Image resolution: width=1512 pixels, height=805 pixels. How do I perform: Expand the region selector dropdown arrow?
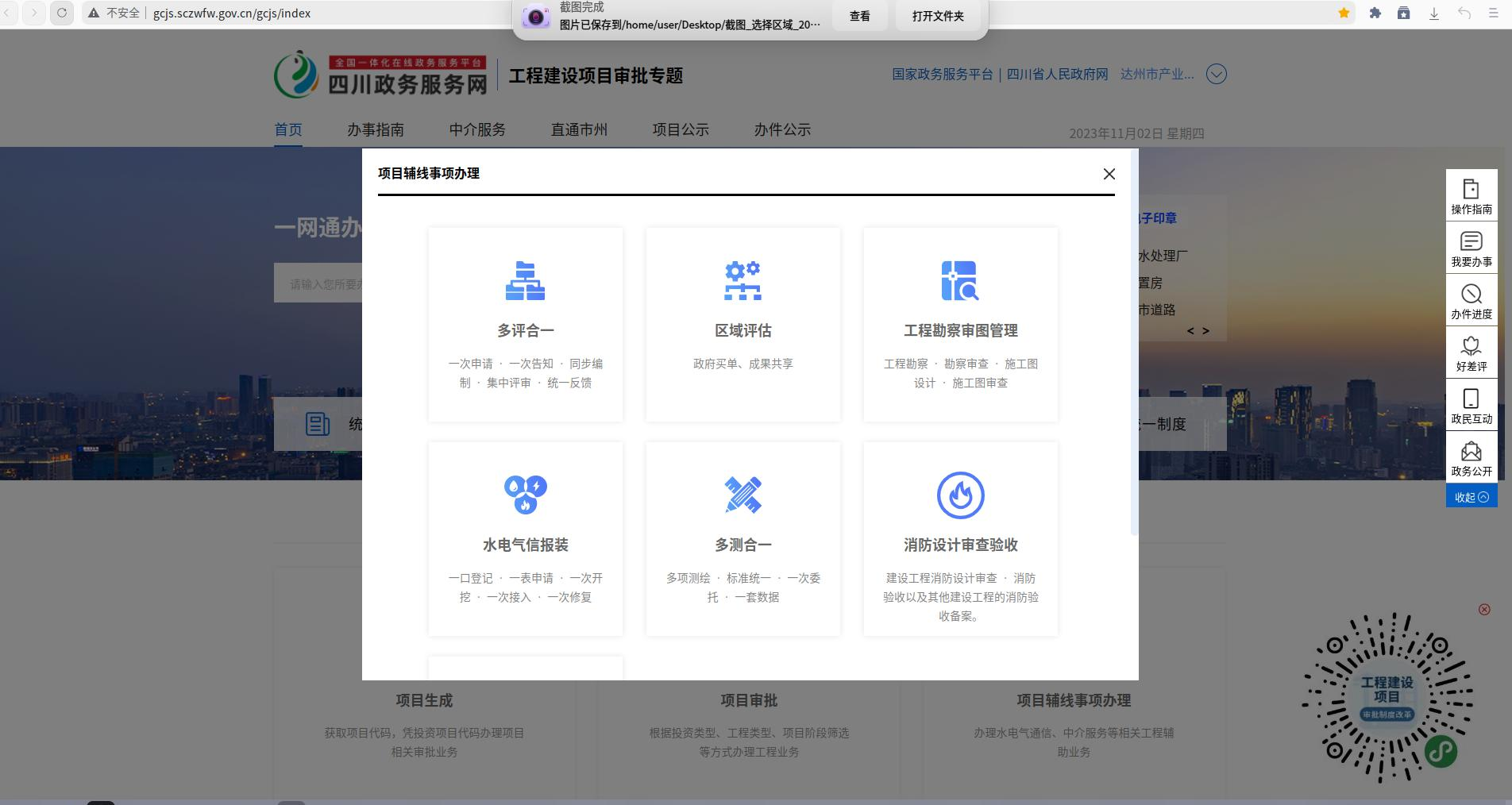[1216, 74]
